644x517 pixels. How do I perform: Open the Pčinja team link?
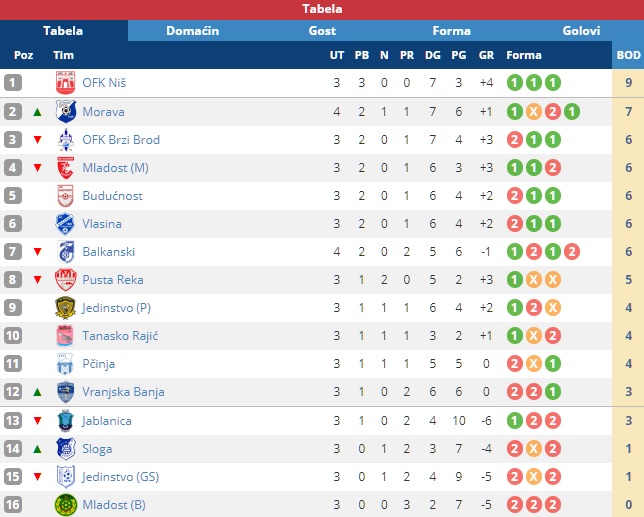[x=99, y=364]
